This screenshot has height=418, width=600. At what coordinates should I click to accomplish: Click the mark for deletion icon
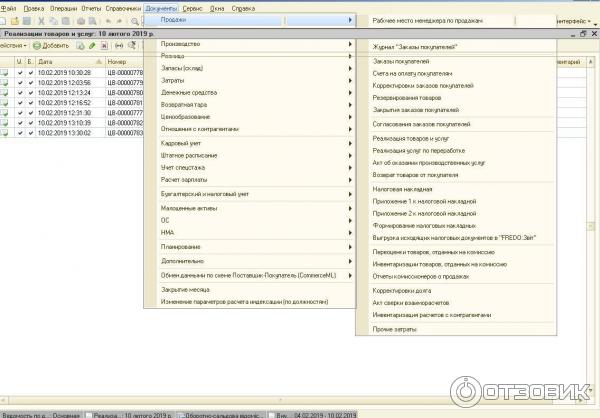104,46
